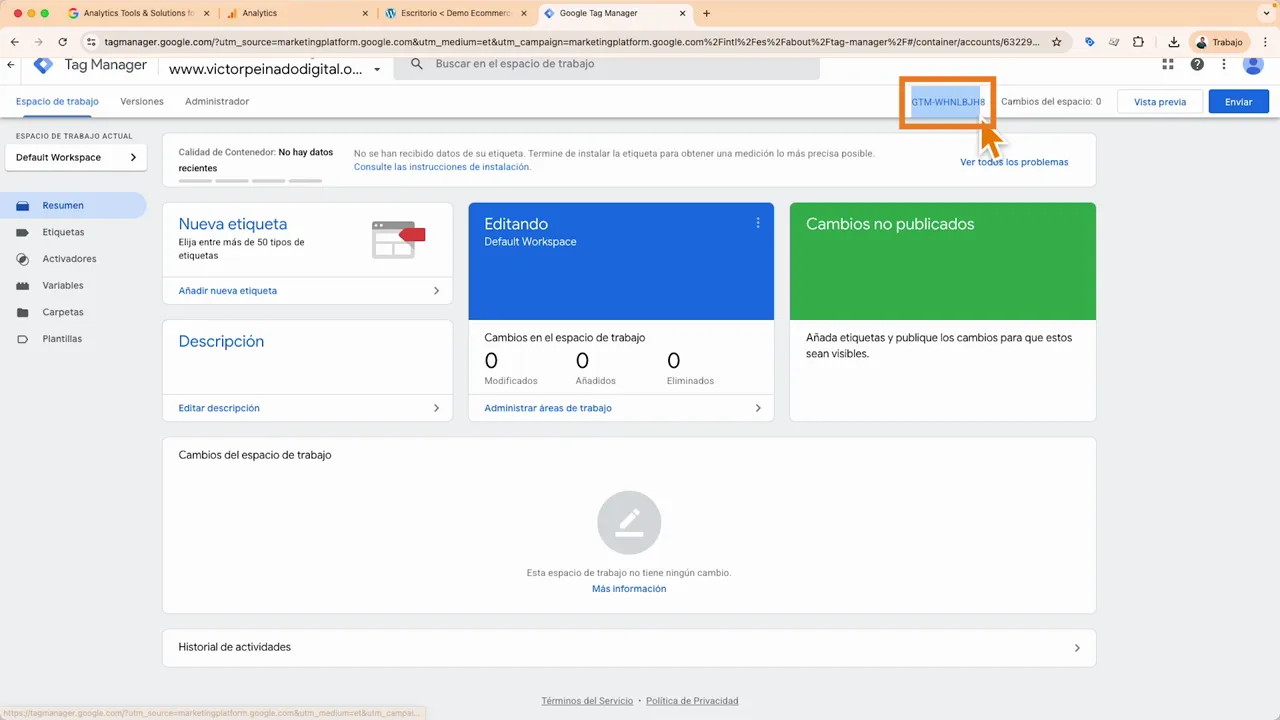Click the Enviar button
Image resolution: width=1280 pixels, height=720 pixels.
coord(1238,101)
